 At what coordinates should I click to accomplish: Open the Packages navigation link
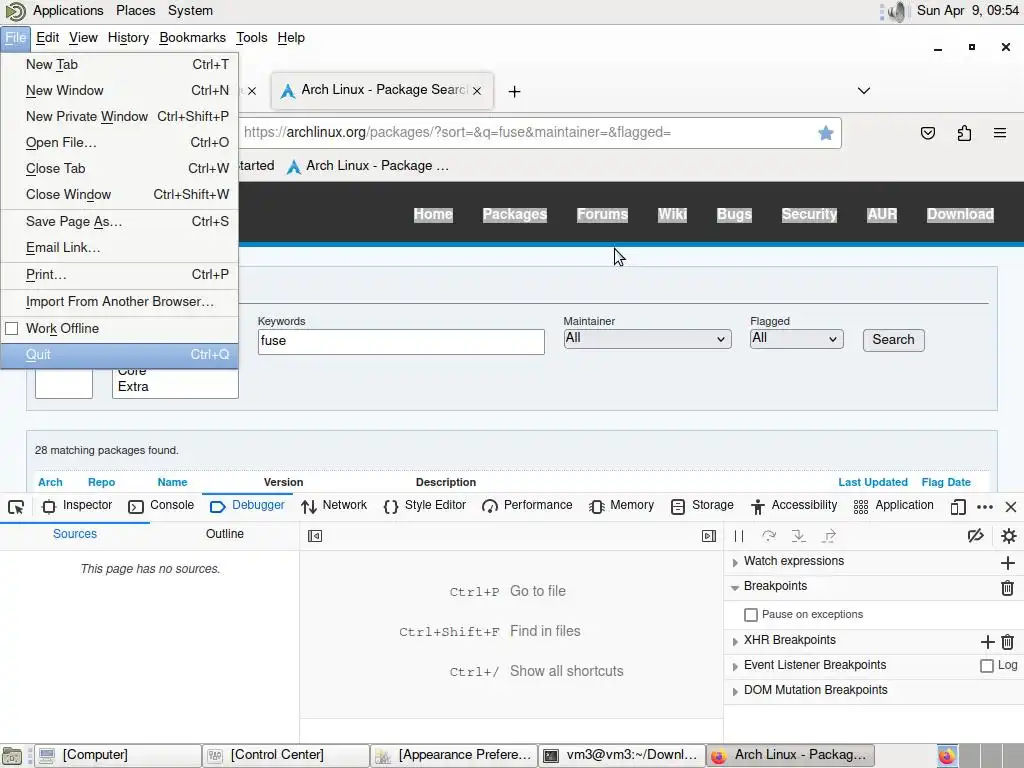515,215
